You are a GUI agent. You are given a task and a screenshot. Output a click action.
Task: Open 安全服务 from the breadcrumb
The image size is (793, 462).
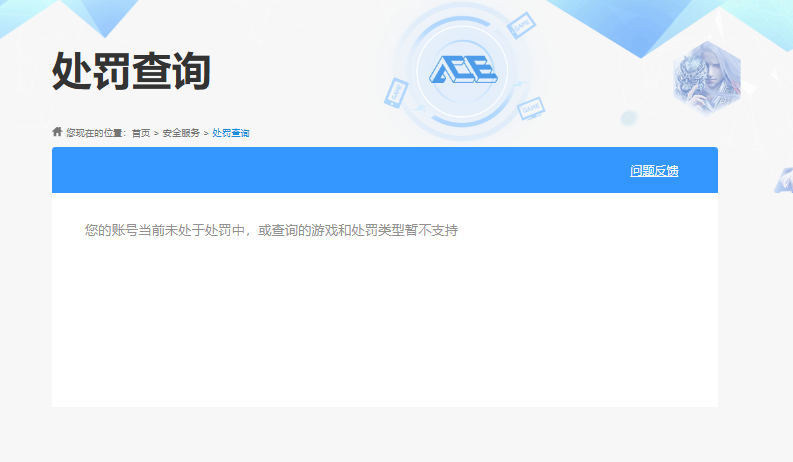[181, 133]
